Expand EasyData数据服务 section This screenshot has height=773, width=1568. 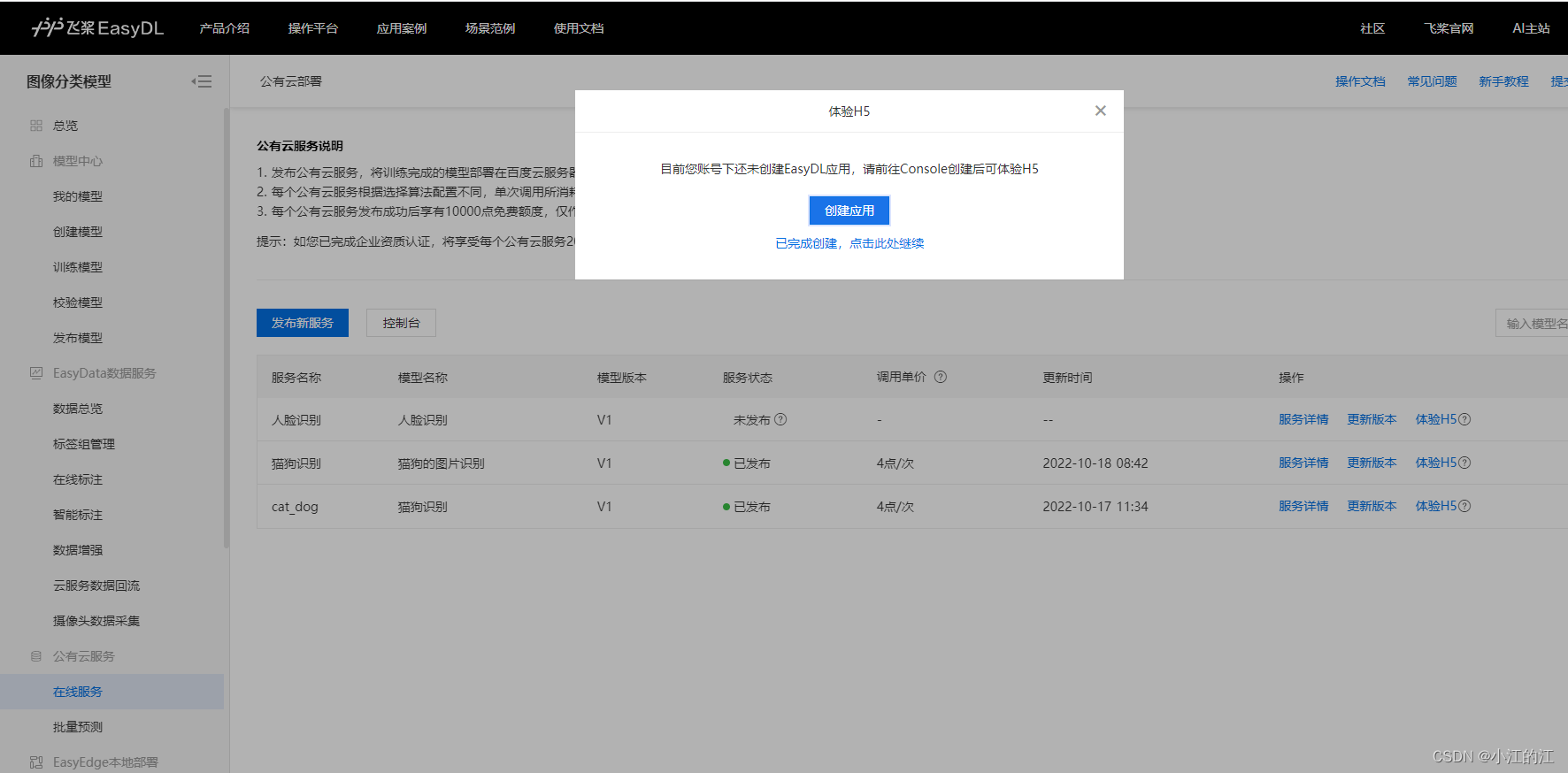point(104,373)
